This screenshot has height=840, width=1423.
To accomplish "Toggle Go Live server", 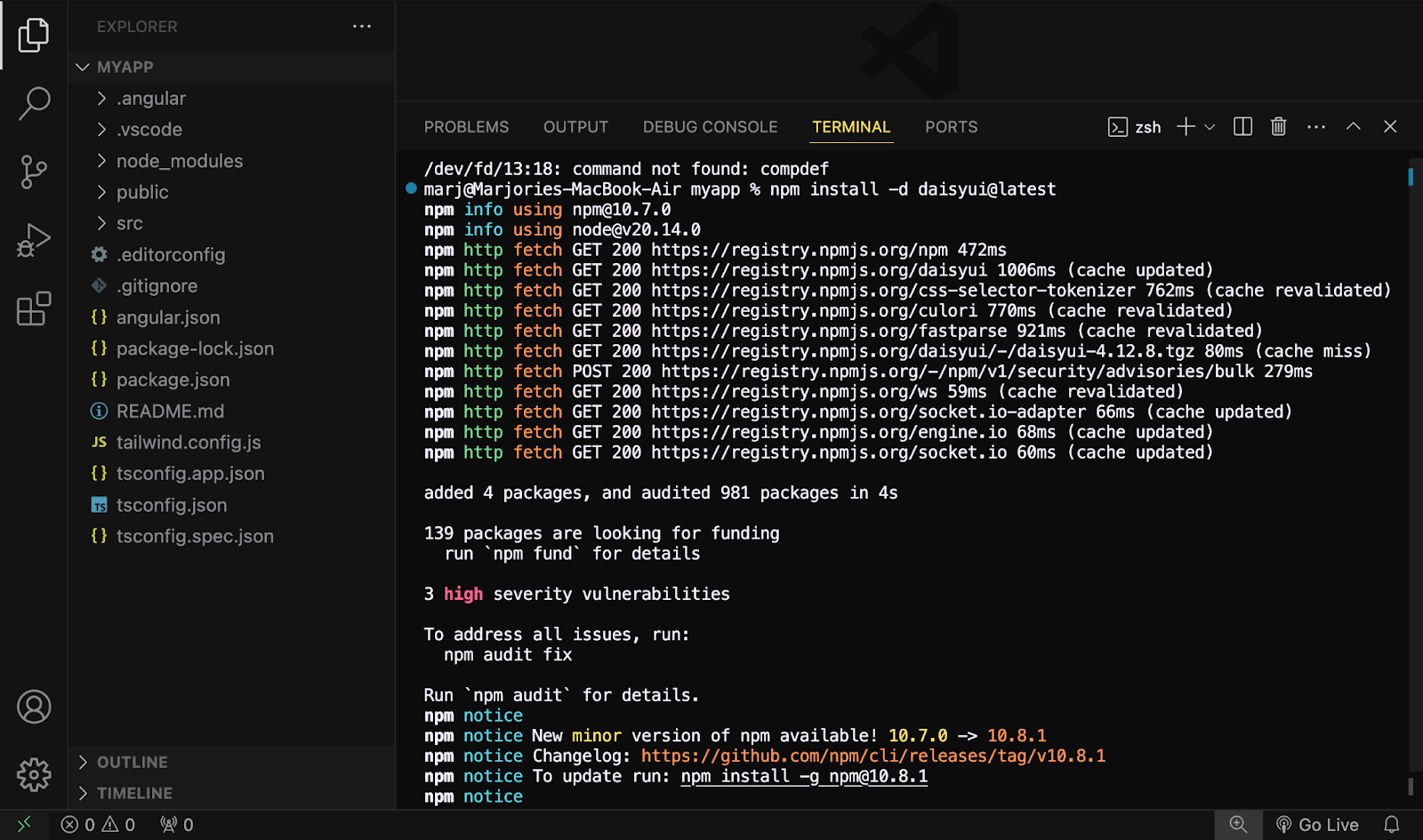I will [x=1317, y=825].
